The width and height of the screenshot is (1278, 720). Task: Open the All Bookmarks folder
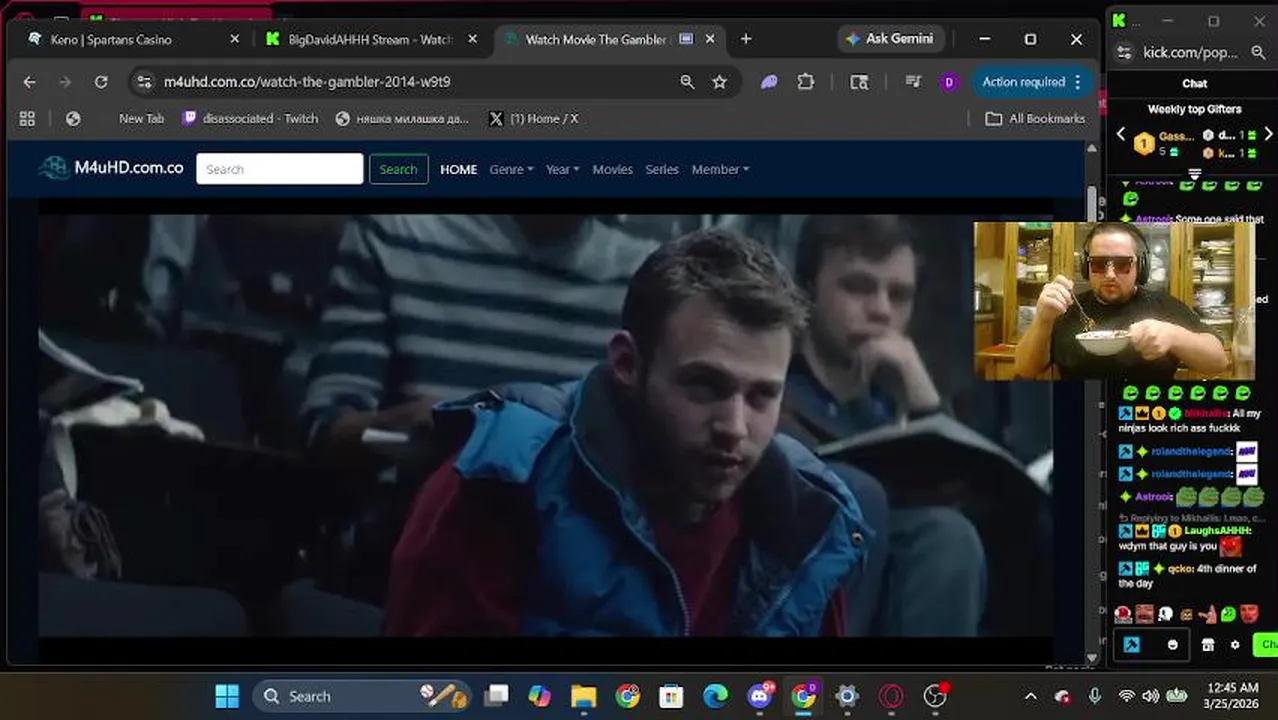point(1035,119)
